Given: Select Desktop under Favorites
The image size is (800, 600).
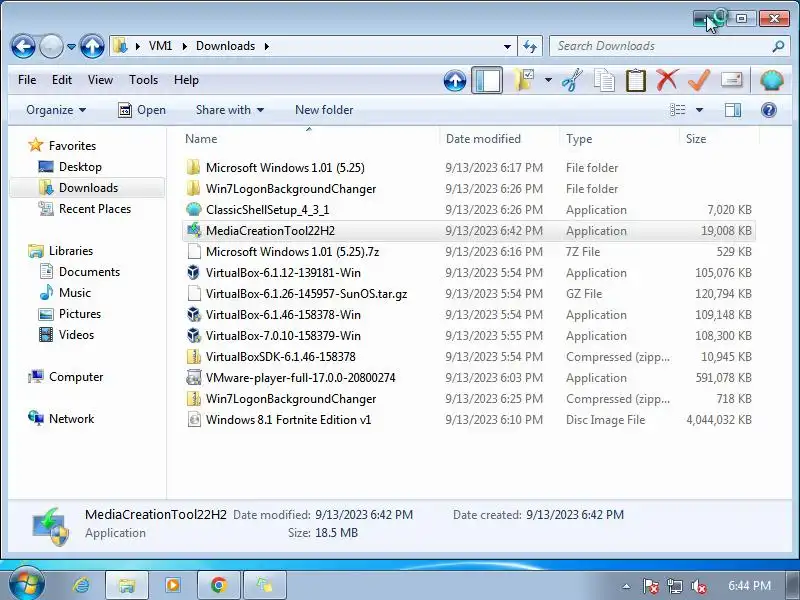Looking at the screenshot, I should tap(80, 167).
